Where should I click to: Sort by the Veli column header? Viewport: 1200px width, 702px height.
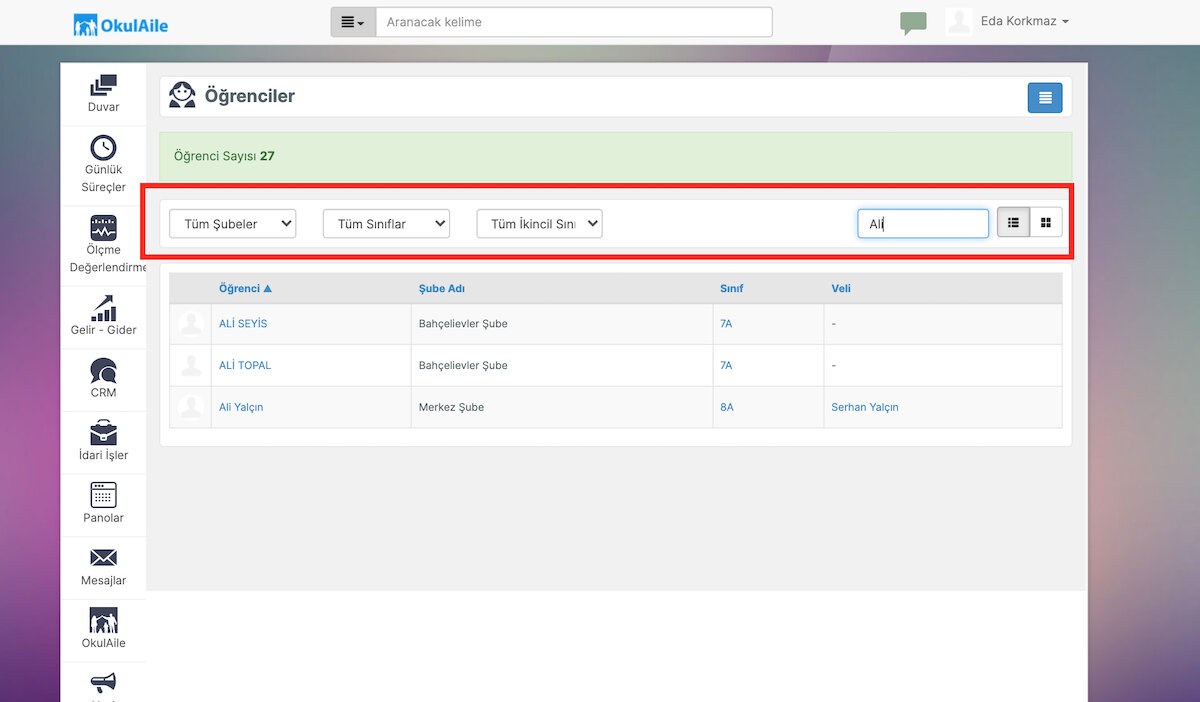[x=841, y=289]
